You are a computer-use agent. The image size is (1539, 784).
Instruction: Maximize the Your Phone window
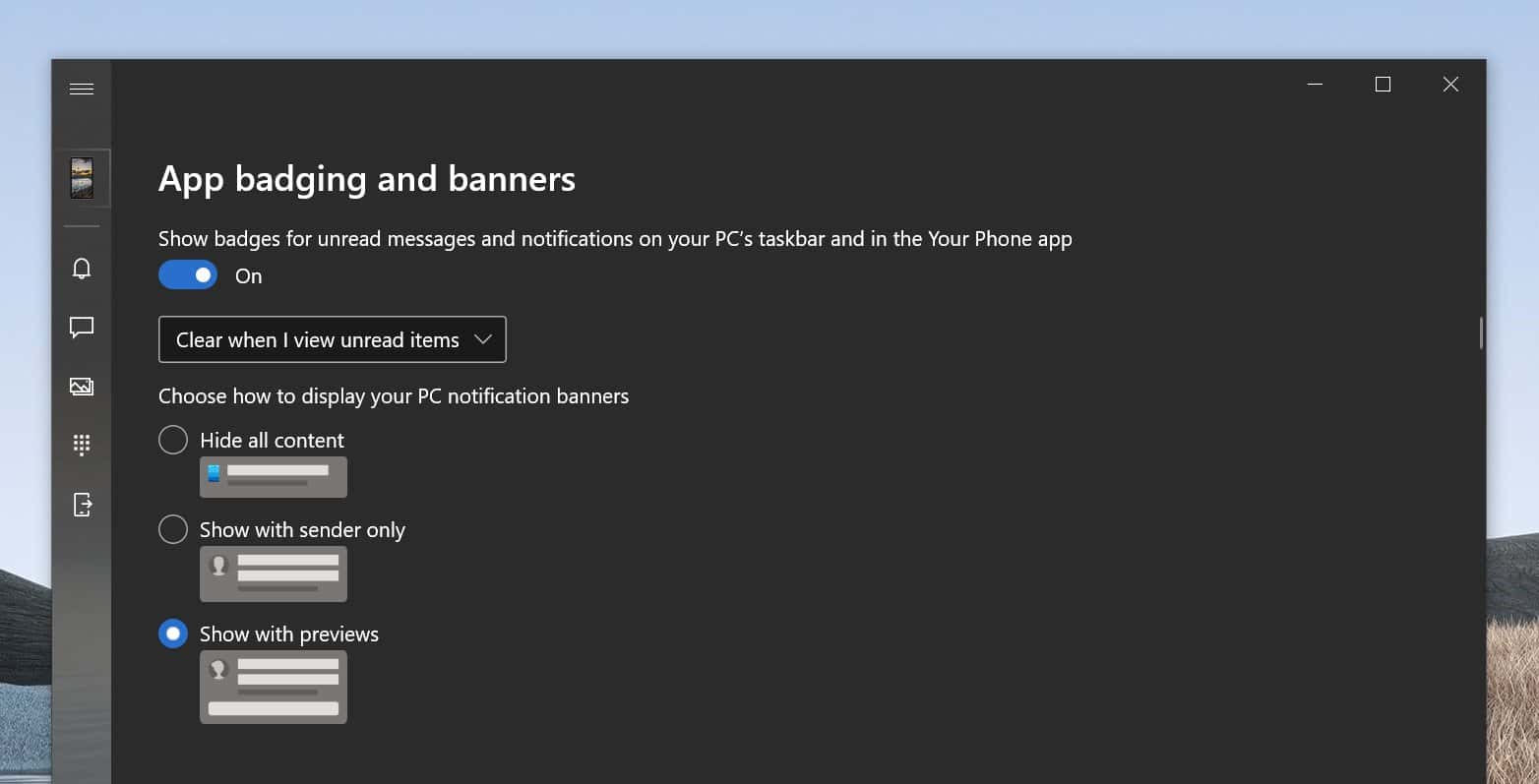point(1383,85)
